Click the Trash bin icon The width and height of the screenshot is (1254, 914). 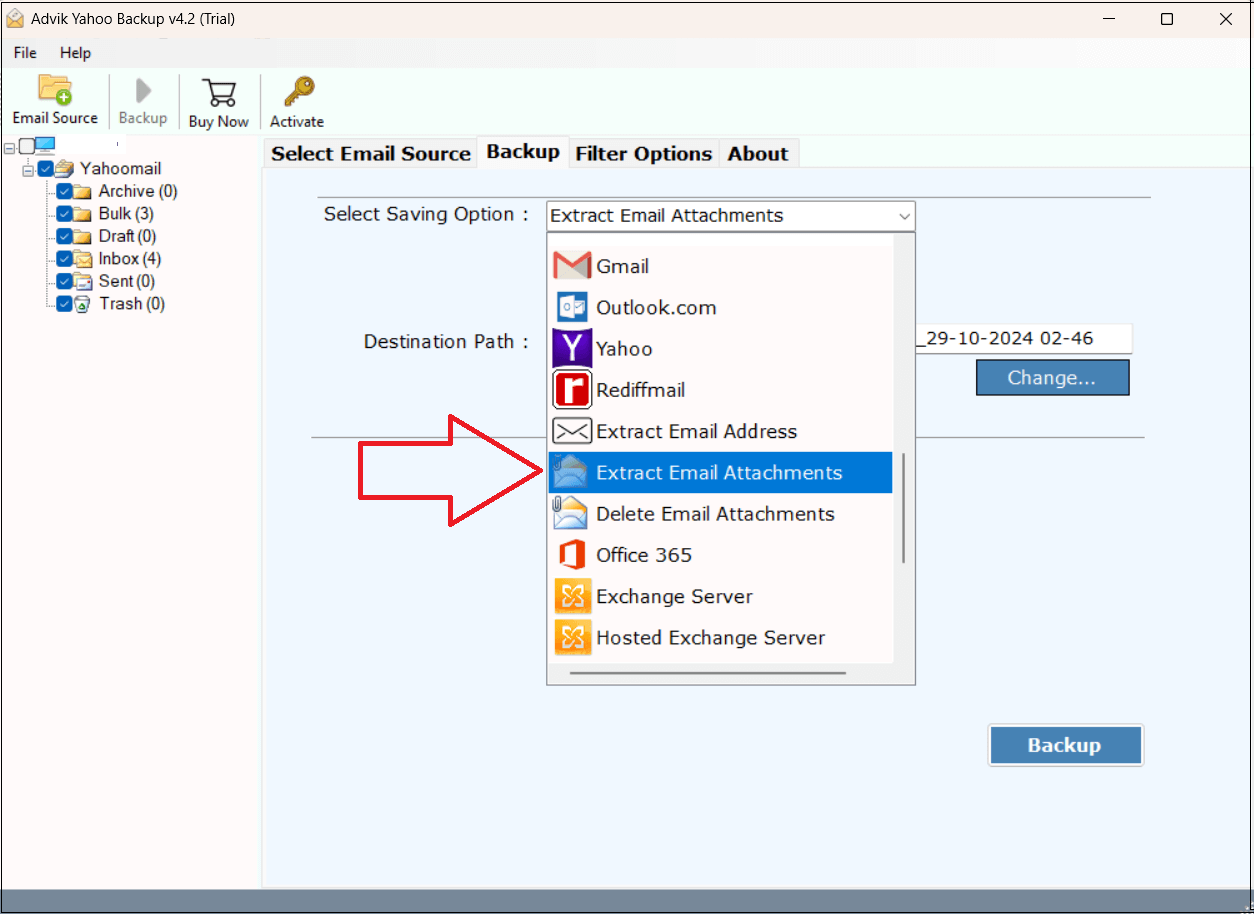[84, 304]
